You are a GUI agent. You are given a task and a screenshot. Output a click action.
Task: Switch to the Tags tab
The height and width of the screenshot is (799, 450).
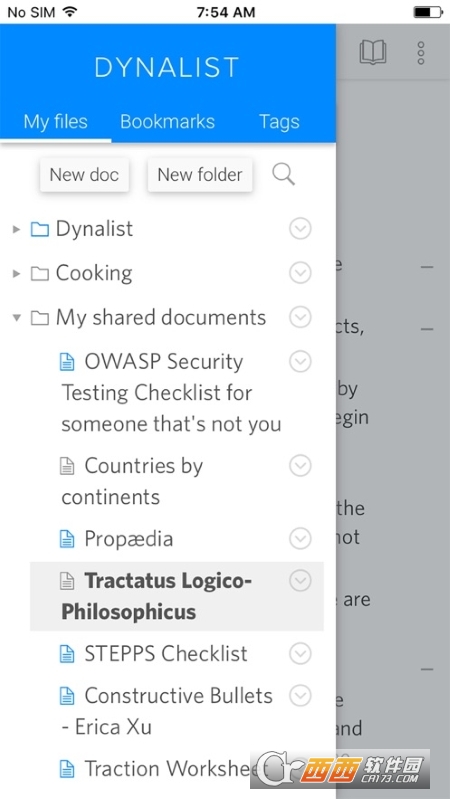pos(279,122)
